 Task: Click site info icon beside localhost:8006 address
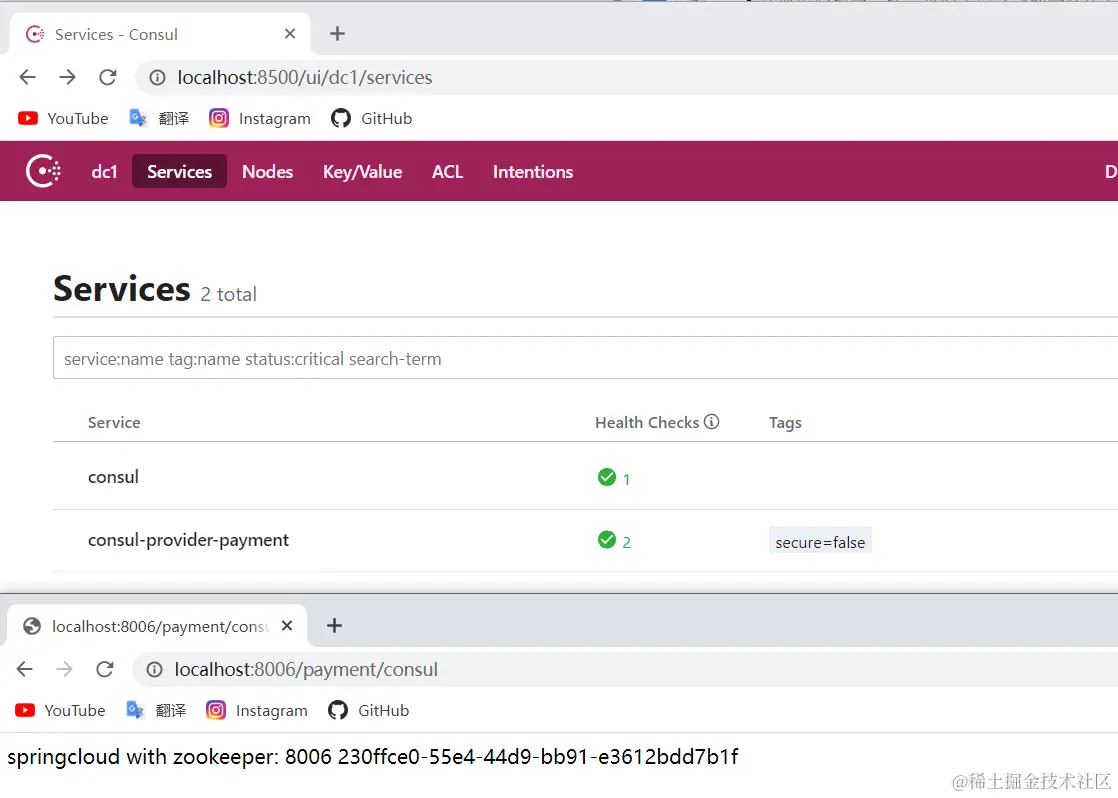[x=155, y=670]
